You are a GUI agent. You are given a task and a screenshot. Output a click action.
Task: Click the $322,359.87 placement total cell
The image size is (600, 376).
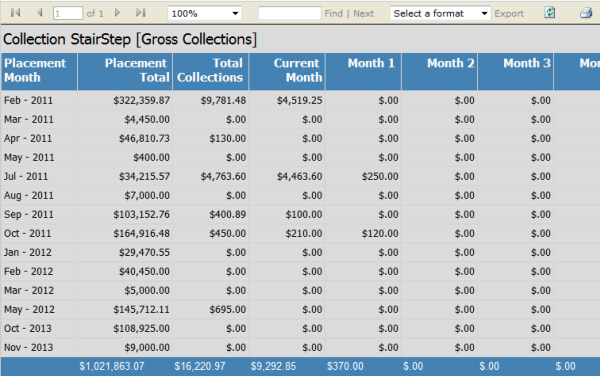point(142,100)
